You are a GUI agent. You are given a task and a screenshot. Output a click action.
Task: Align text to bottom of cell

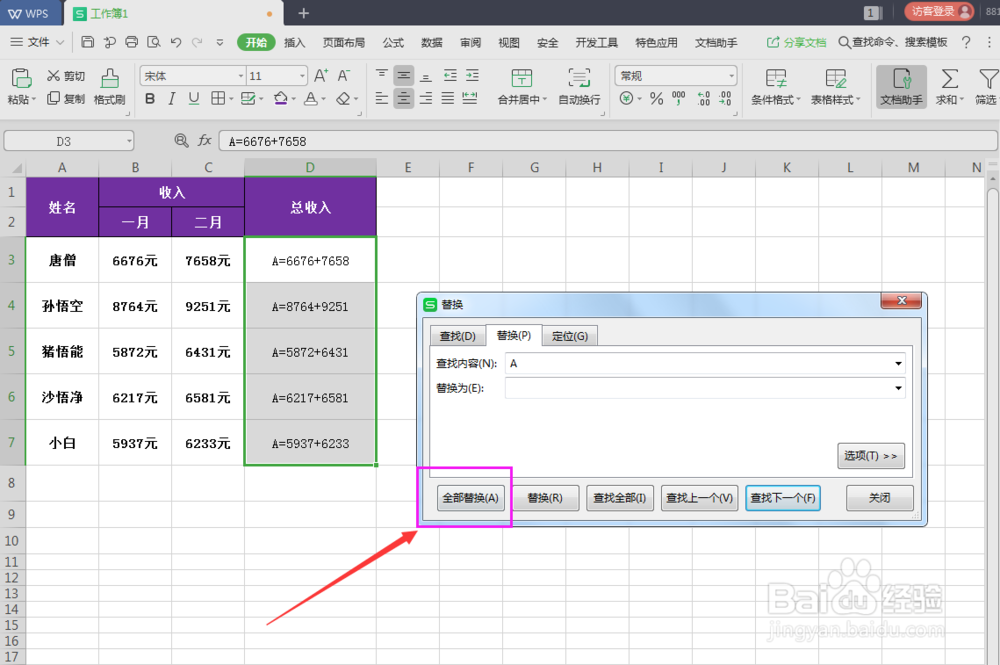click(426, 76)
